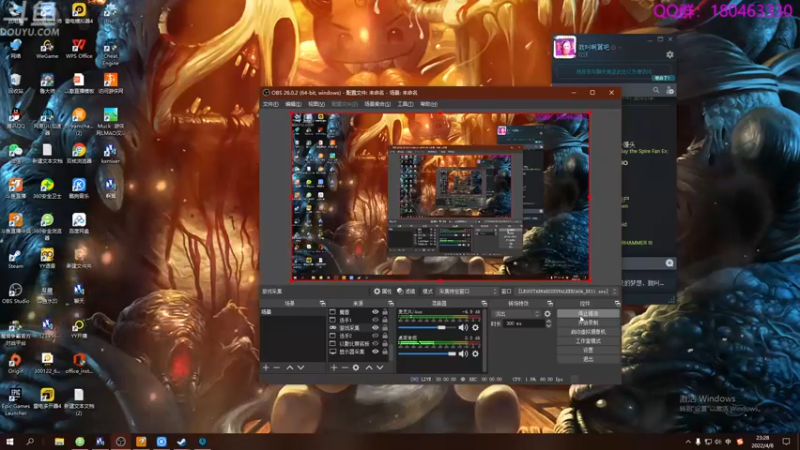
Task: Toggle the lock on the 选手1 source
Action: [385, 320]
